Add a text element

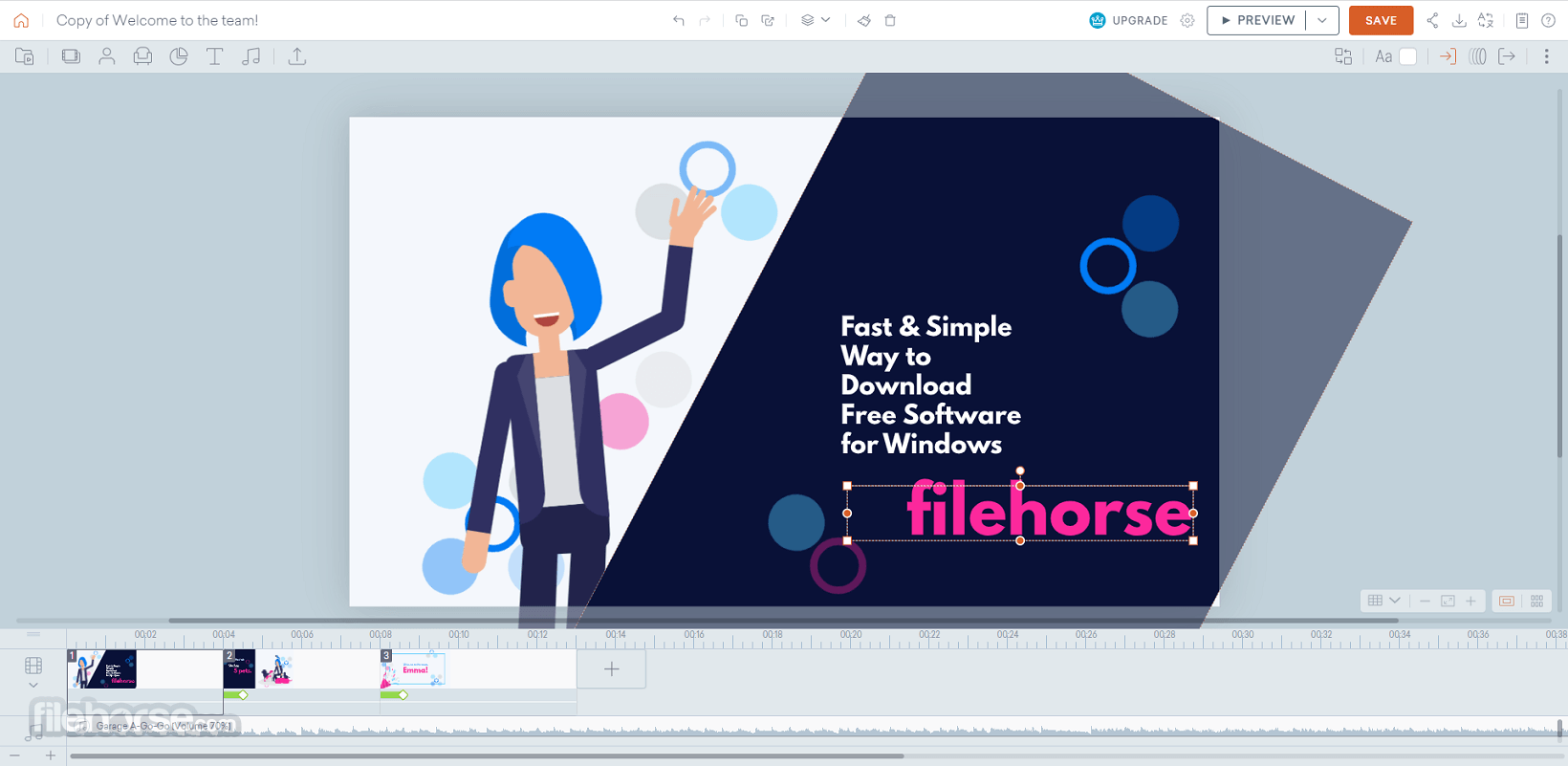point(215,56)
